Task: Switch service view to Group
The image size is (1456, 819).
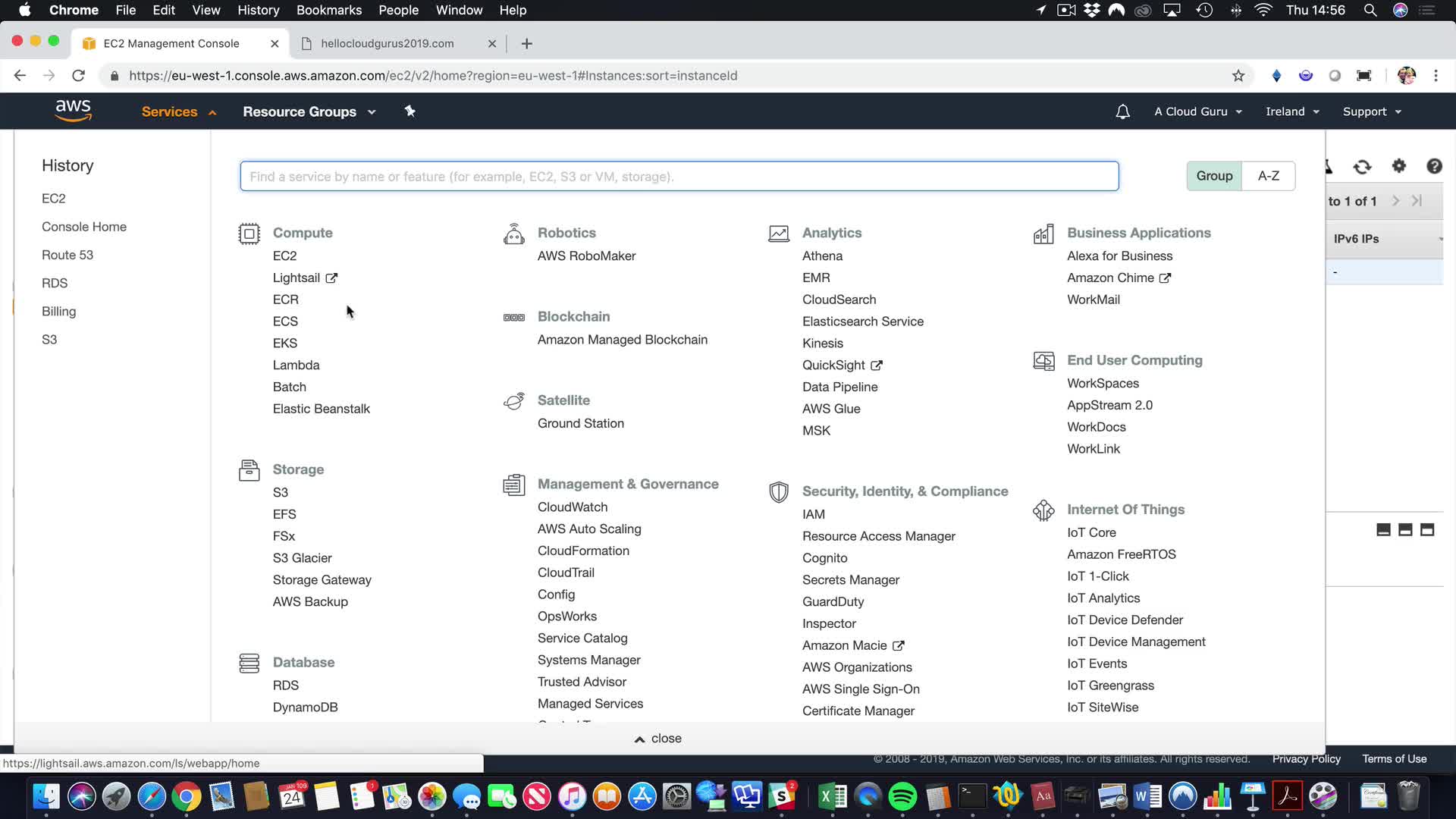Action: pyautogui.click(x=1214, y=176)
